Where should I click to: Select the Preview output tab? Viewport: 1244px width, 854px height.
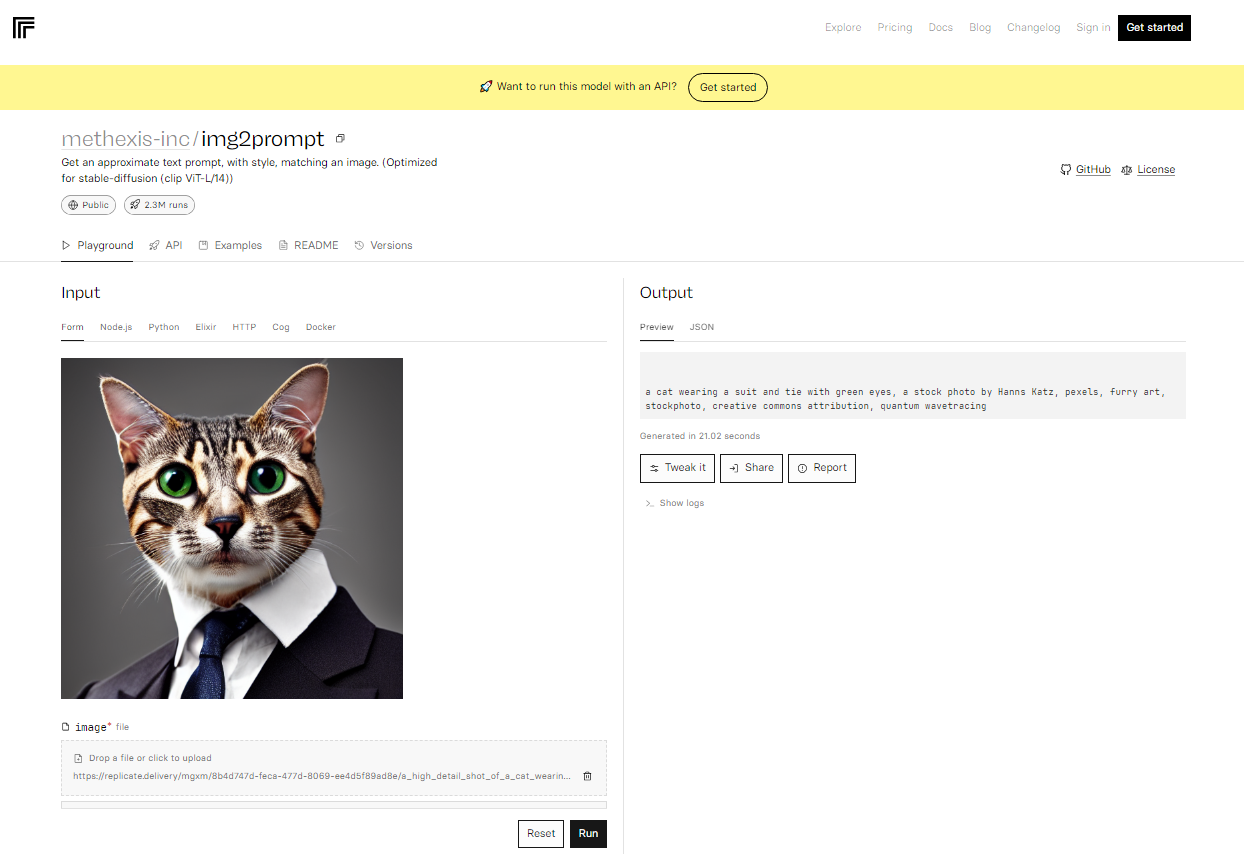point(657,327)
